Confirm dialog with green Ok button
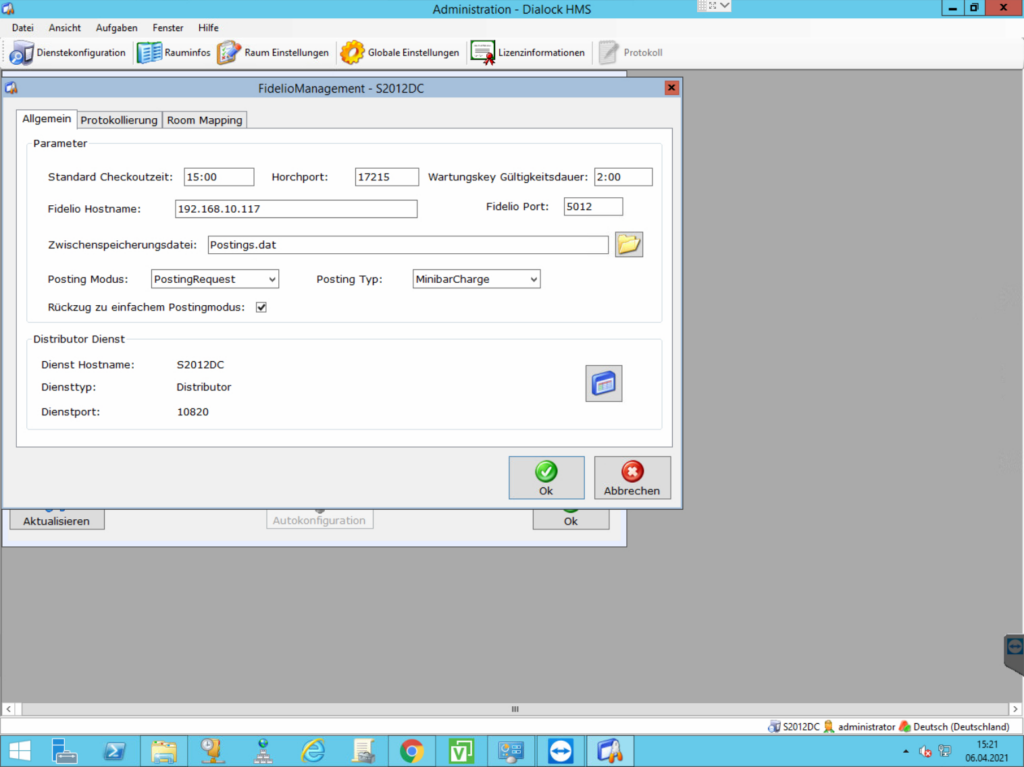Screen dimensions: 1024x767 point(546,478)
